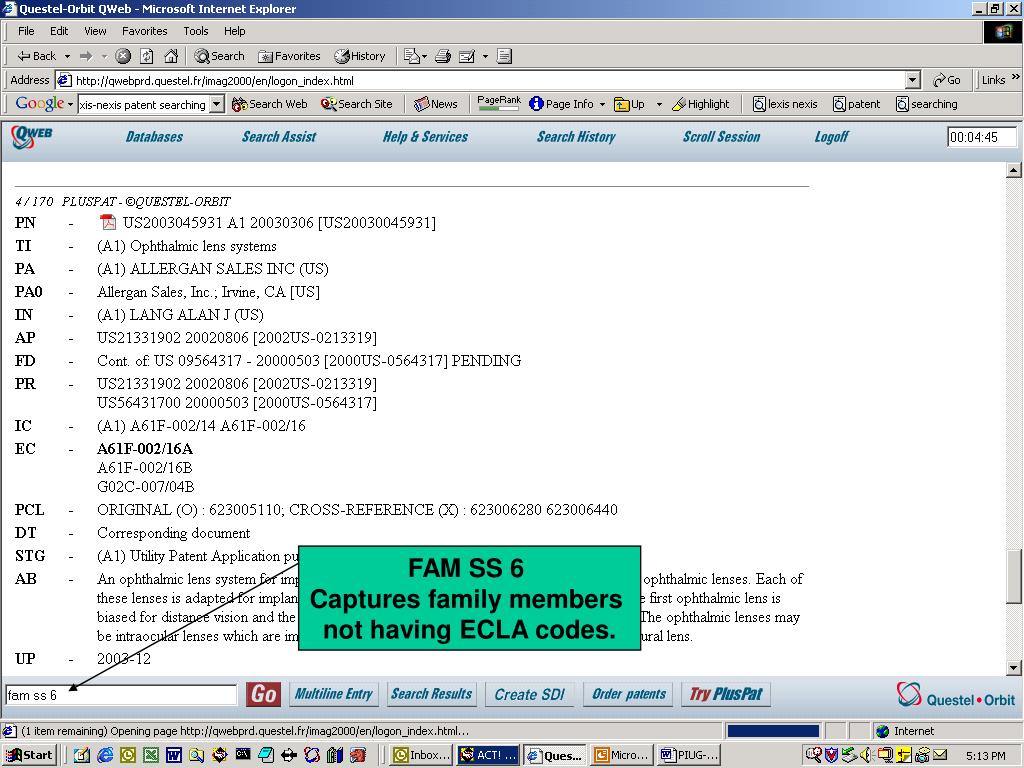Click Google toolbar Page Info icon
Screen dimensions: 1024x768
coord(536,104)
